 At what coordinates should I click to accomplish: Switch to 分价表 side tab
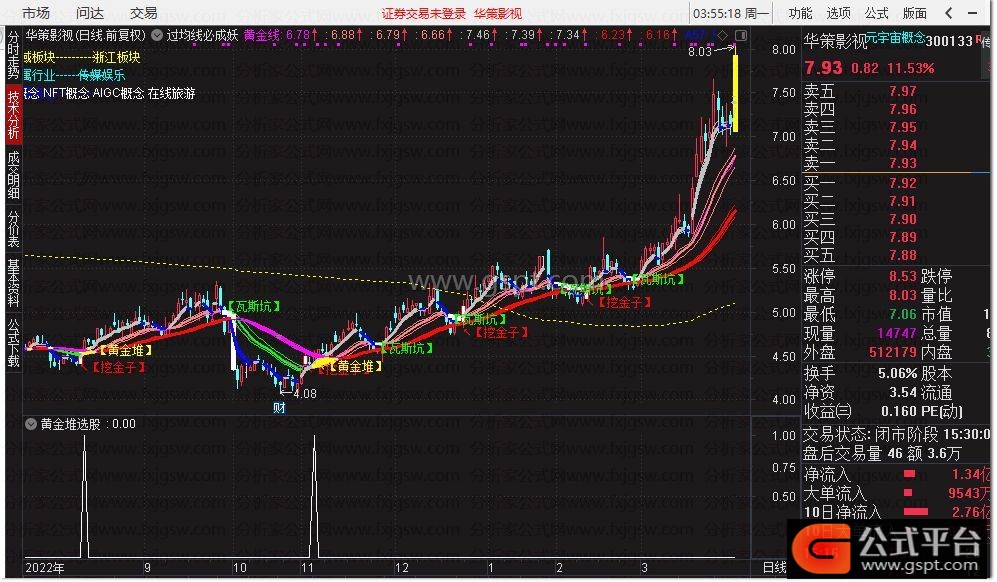13,229
